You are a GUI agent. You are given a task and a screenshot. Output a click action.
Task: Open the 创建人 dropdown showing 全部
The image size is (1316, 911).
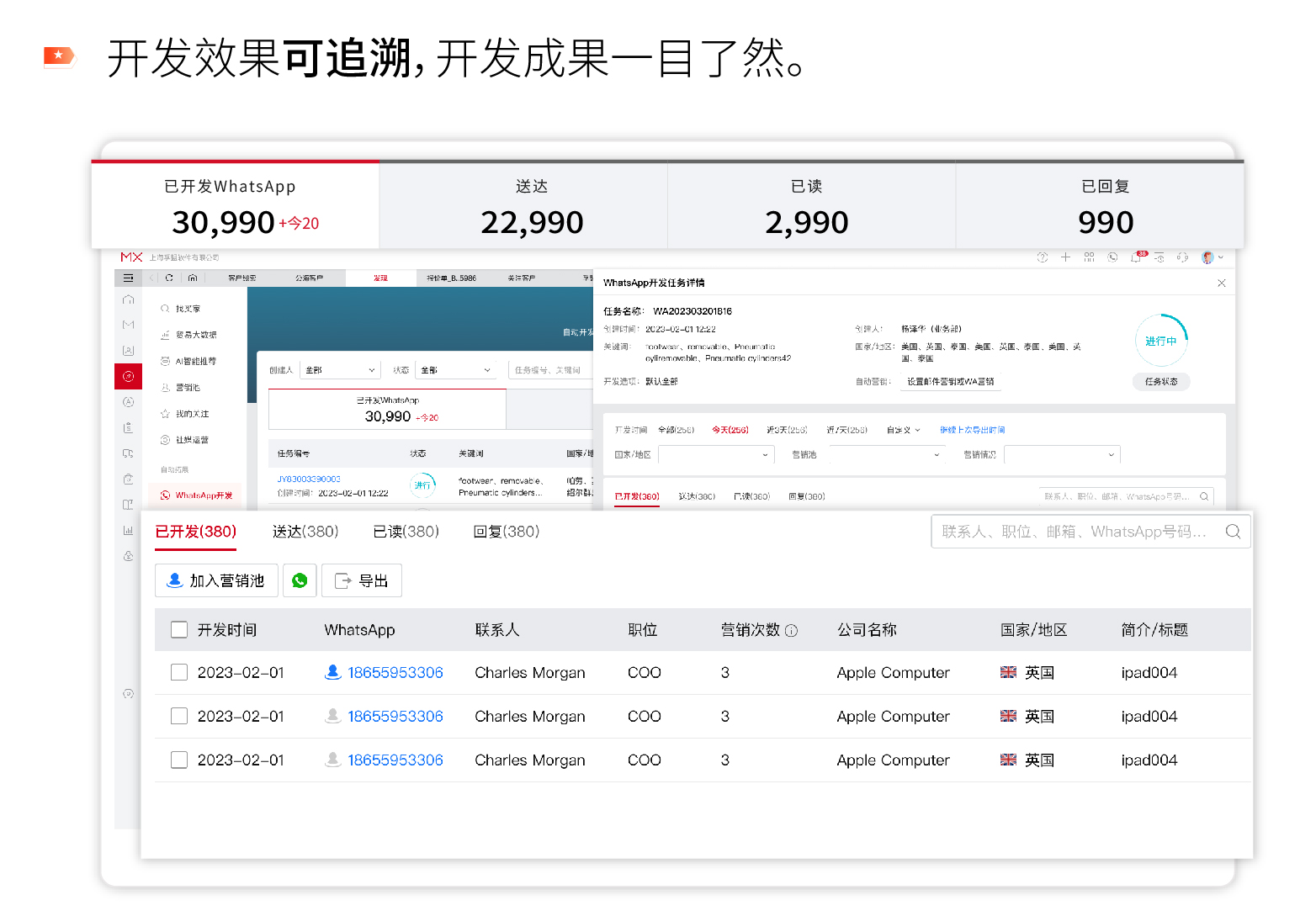pyautogui.click(x=340, y=369)
